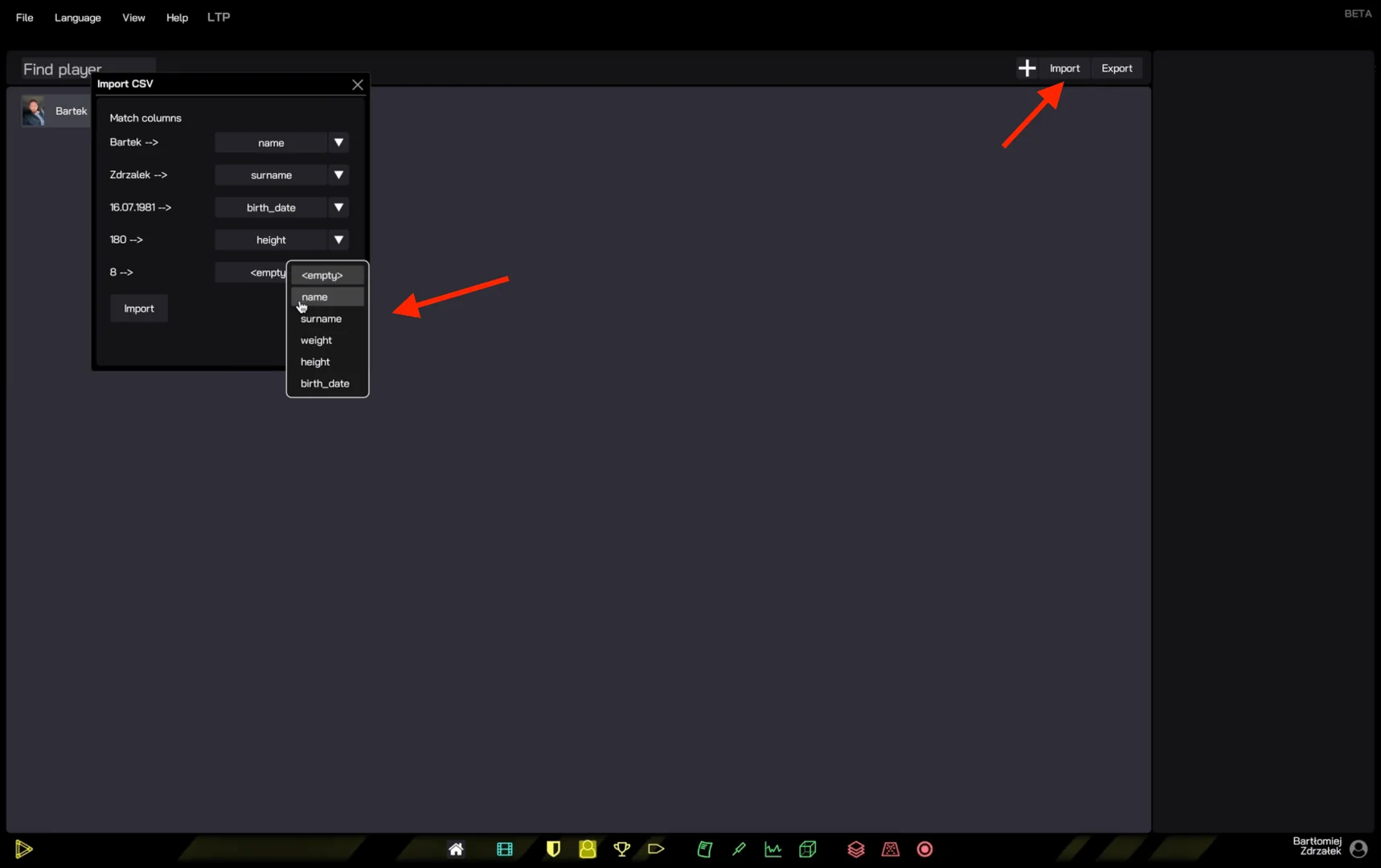Click the red record circle icon
The height and width of the screenshot is (868, 1381).
pyautogui.click(x=924, y=850)
